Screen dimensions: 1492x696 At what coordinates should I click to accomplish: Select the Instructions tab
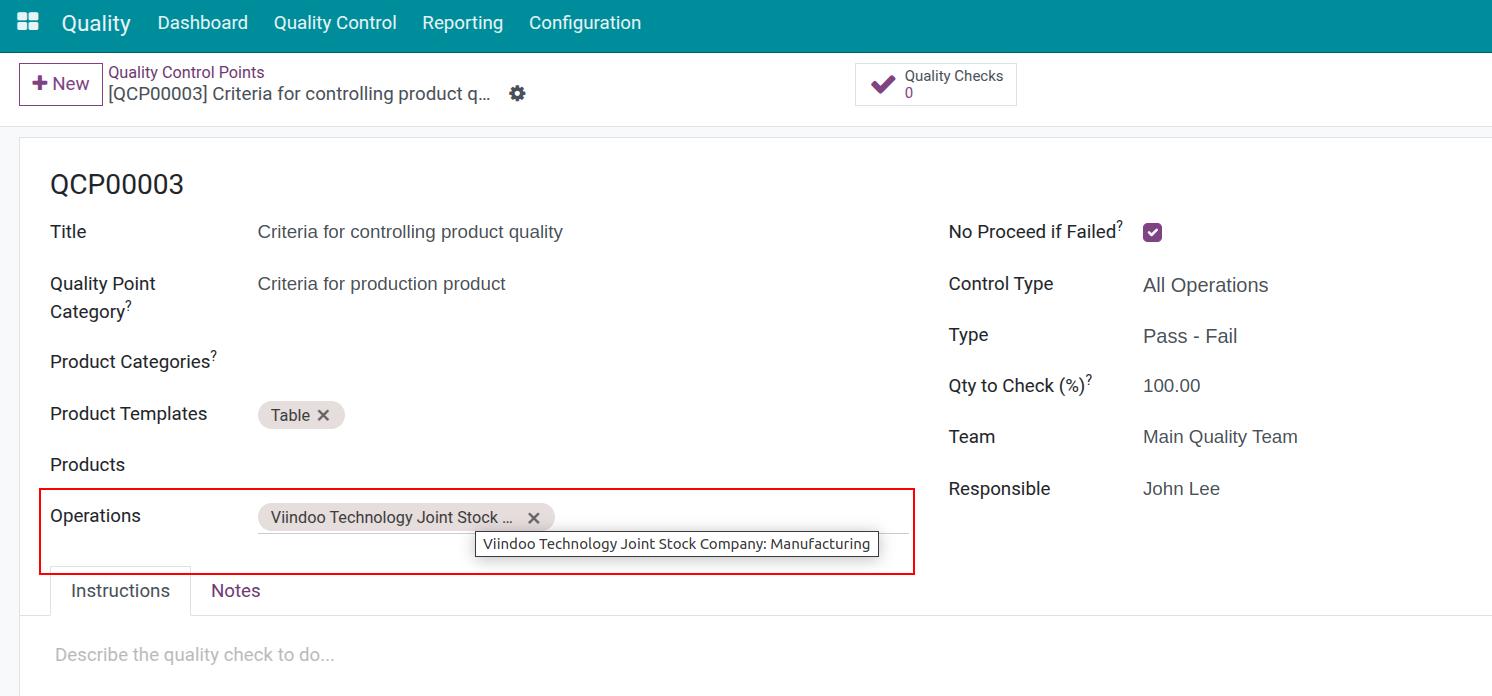[120, 591]
